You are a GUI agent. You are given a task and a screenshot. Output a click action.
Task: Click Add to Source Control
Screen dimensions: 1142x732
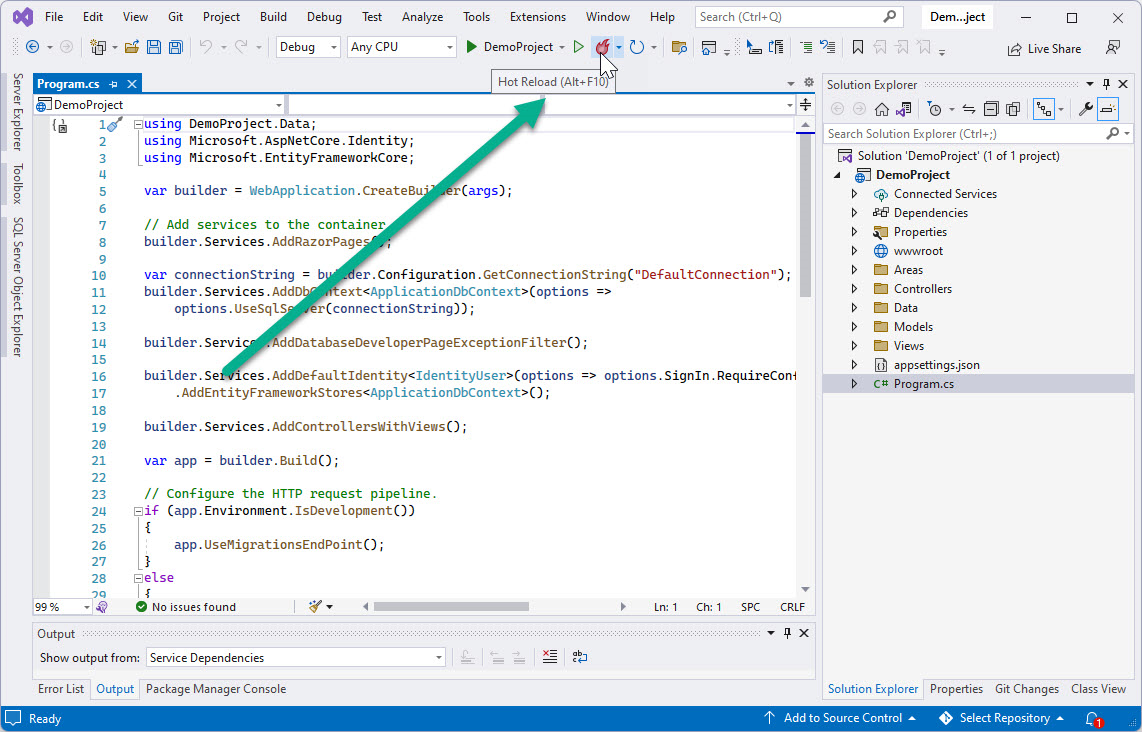pyautogui.click(x=839, y=718)
